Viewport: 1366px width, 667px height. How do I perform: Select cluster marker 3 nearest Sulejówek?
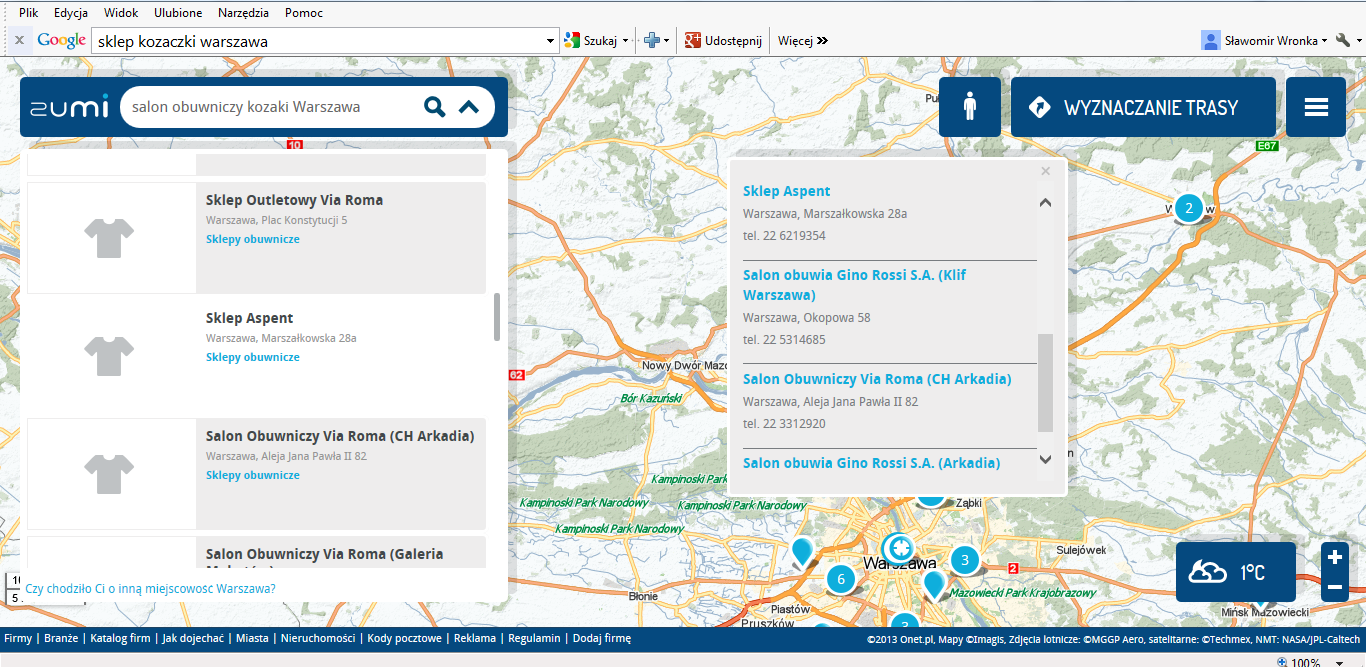(x=964, y=560)
